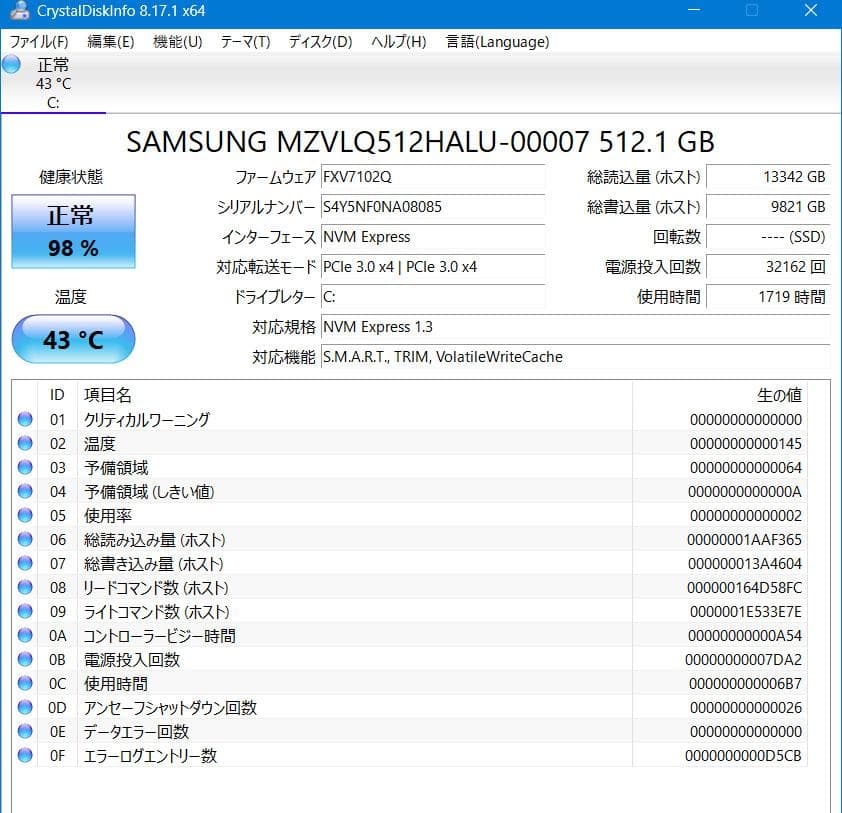Click the blue indicator on the 電源投入回数 row
The image size is (842, 813).
click(24, 659)
